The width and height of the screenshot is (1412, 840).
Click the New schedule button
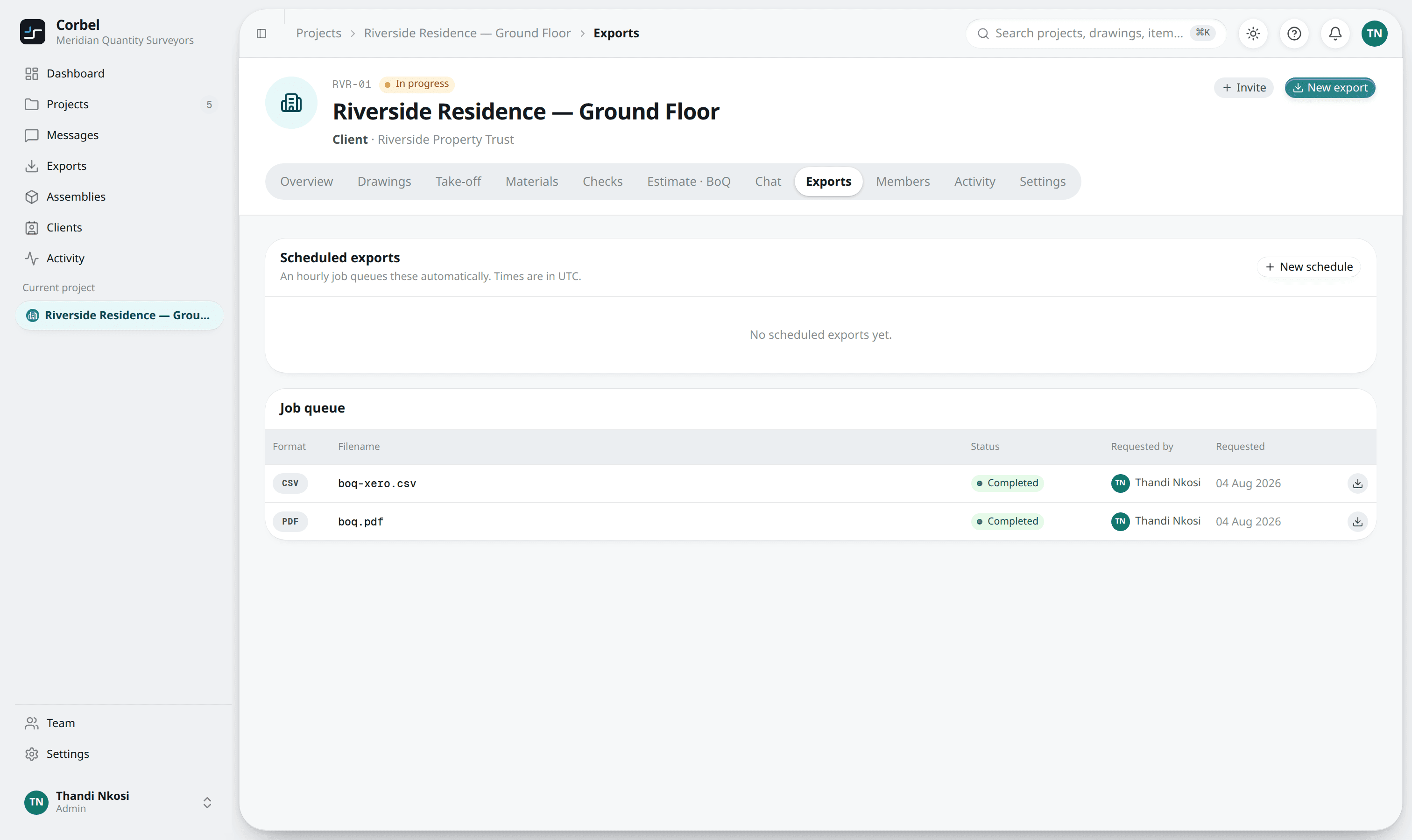(1309, 266)
